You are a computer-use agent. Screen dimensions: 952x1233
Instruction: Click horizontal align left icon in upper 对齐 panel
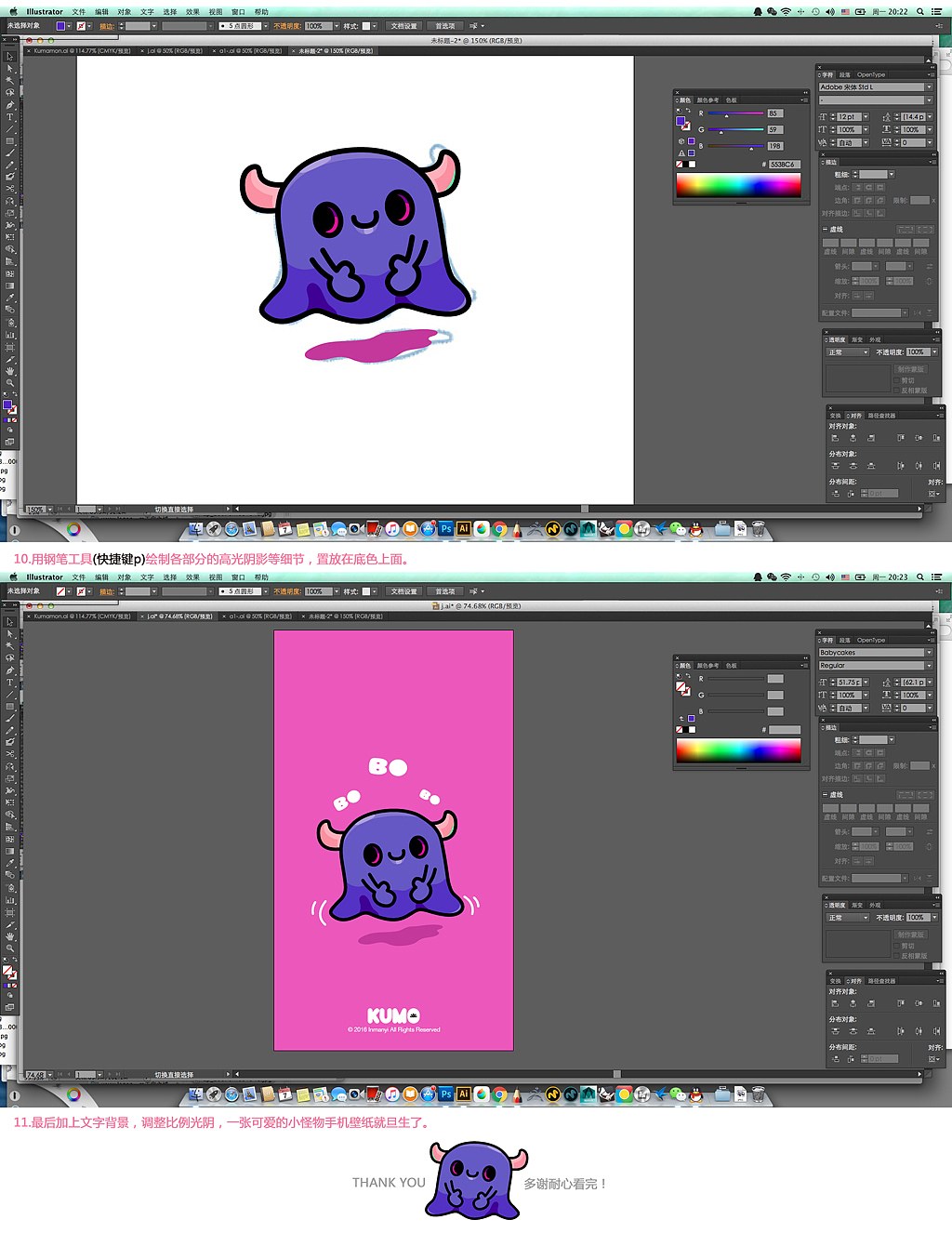click(835, 438)
